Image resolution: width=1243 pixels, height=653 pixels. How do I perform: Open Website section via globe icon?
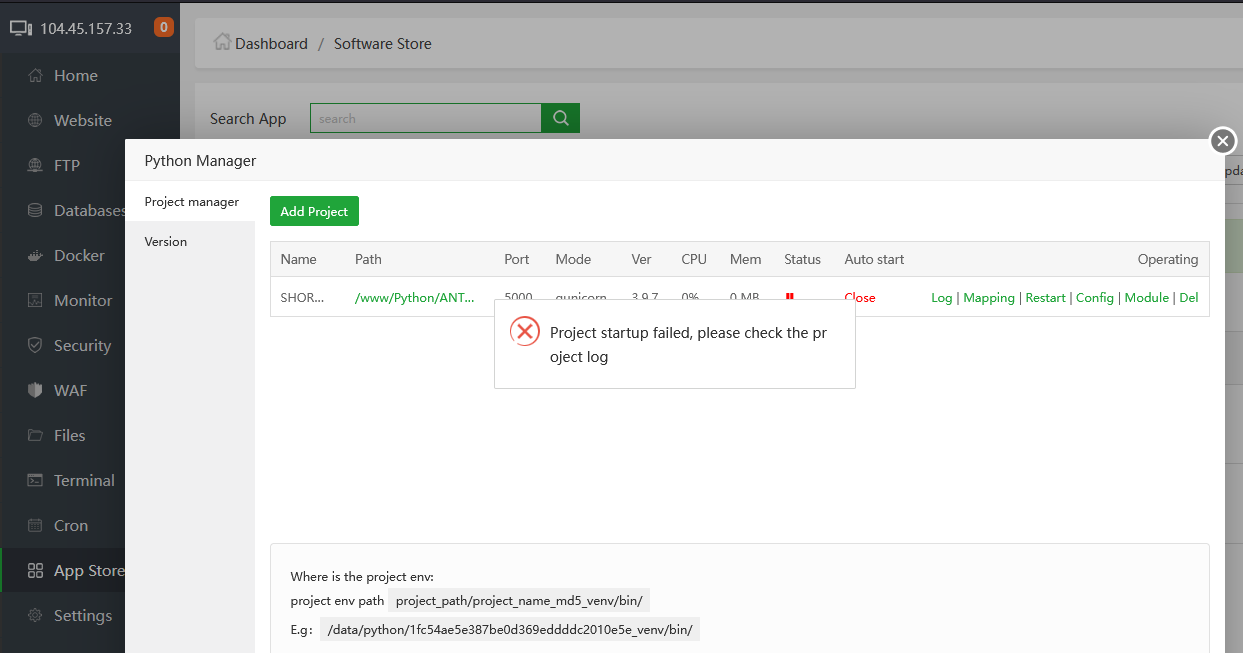tap(36, 121)
